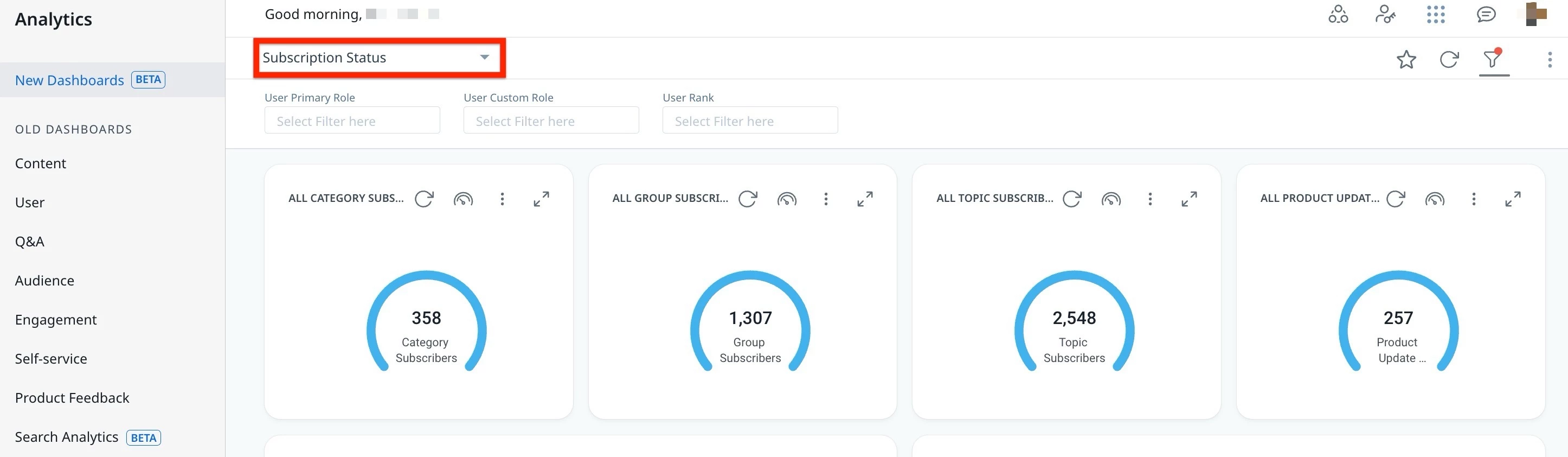Open the Product Feedback dashboard
This screenshot has height=457, width=1568.
[73, 397]
